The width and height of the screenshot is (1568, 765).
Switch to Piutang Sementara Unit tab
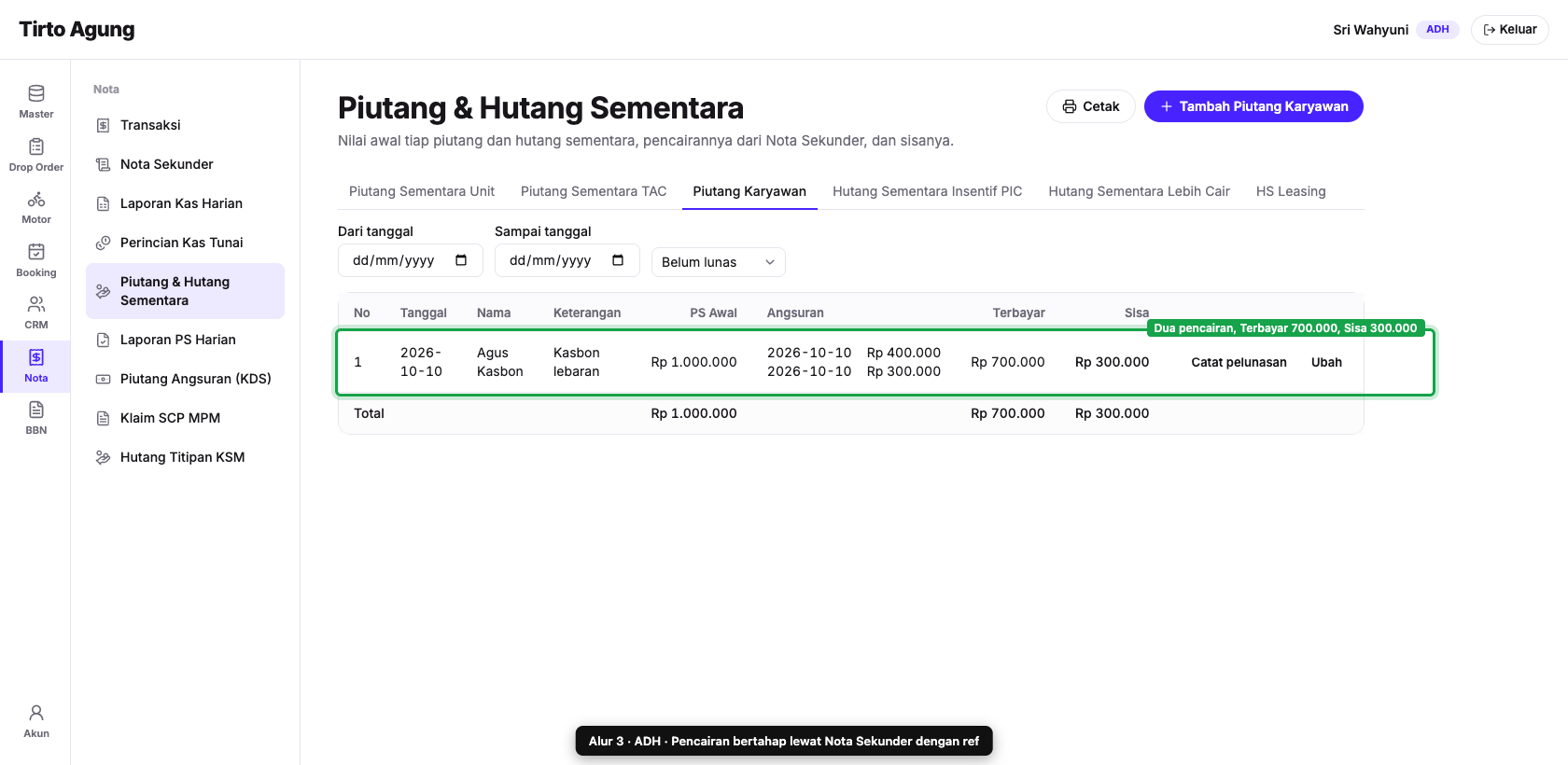(x=422, y=191)
